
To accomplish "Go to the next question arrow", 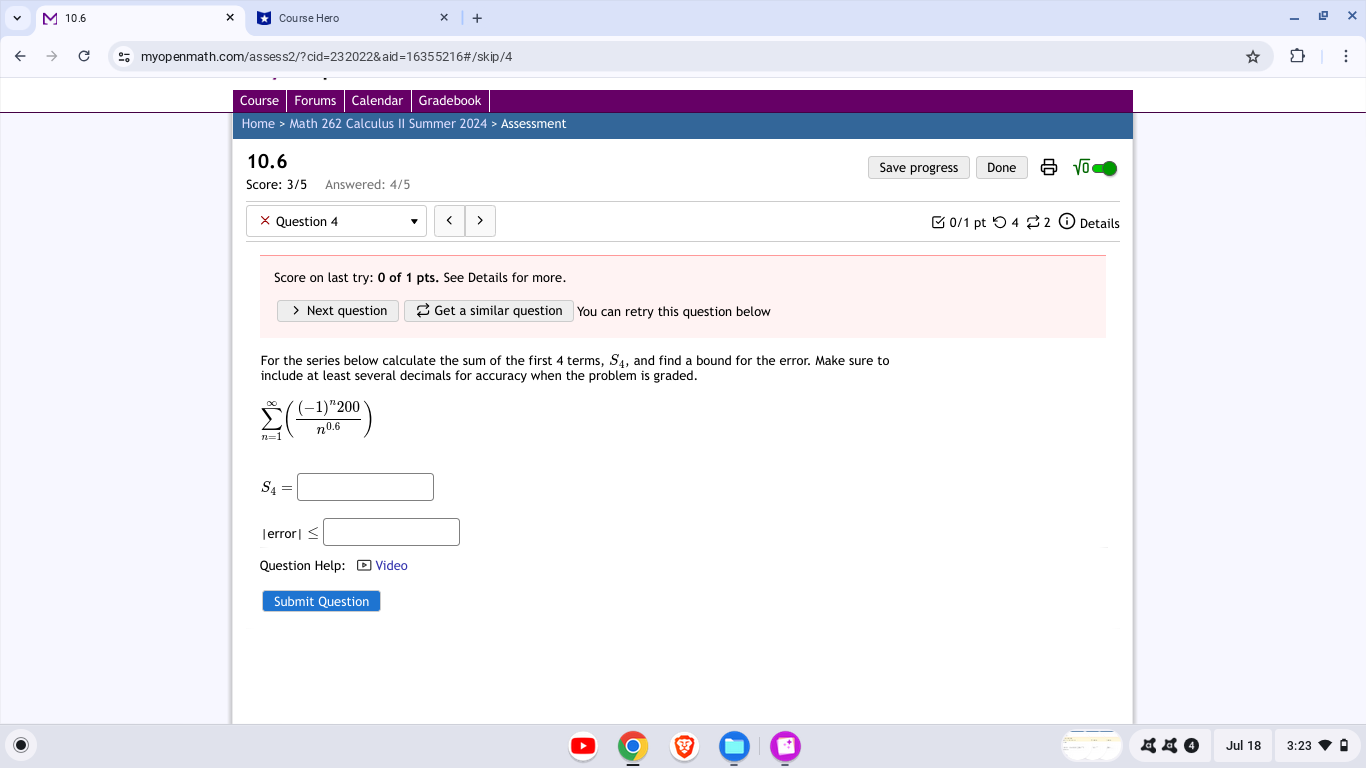I will tap(480, 221).
